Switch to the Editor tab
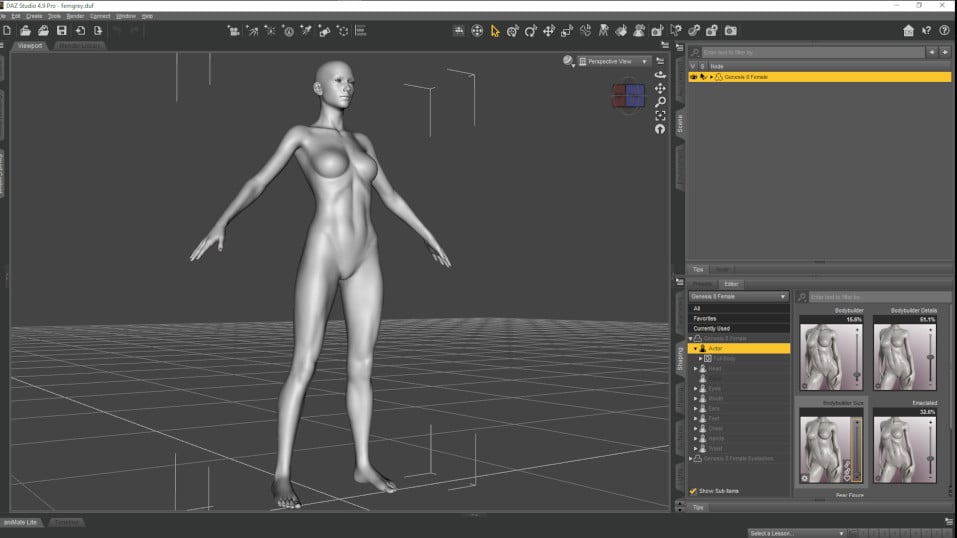The height and width of the screenshot is (538, 957). click(731, 284)
